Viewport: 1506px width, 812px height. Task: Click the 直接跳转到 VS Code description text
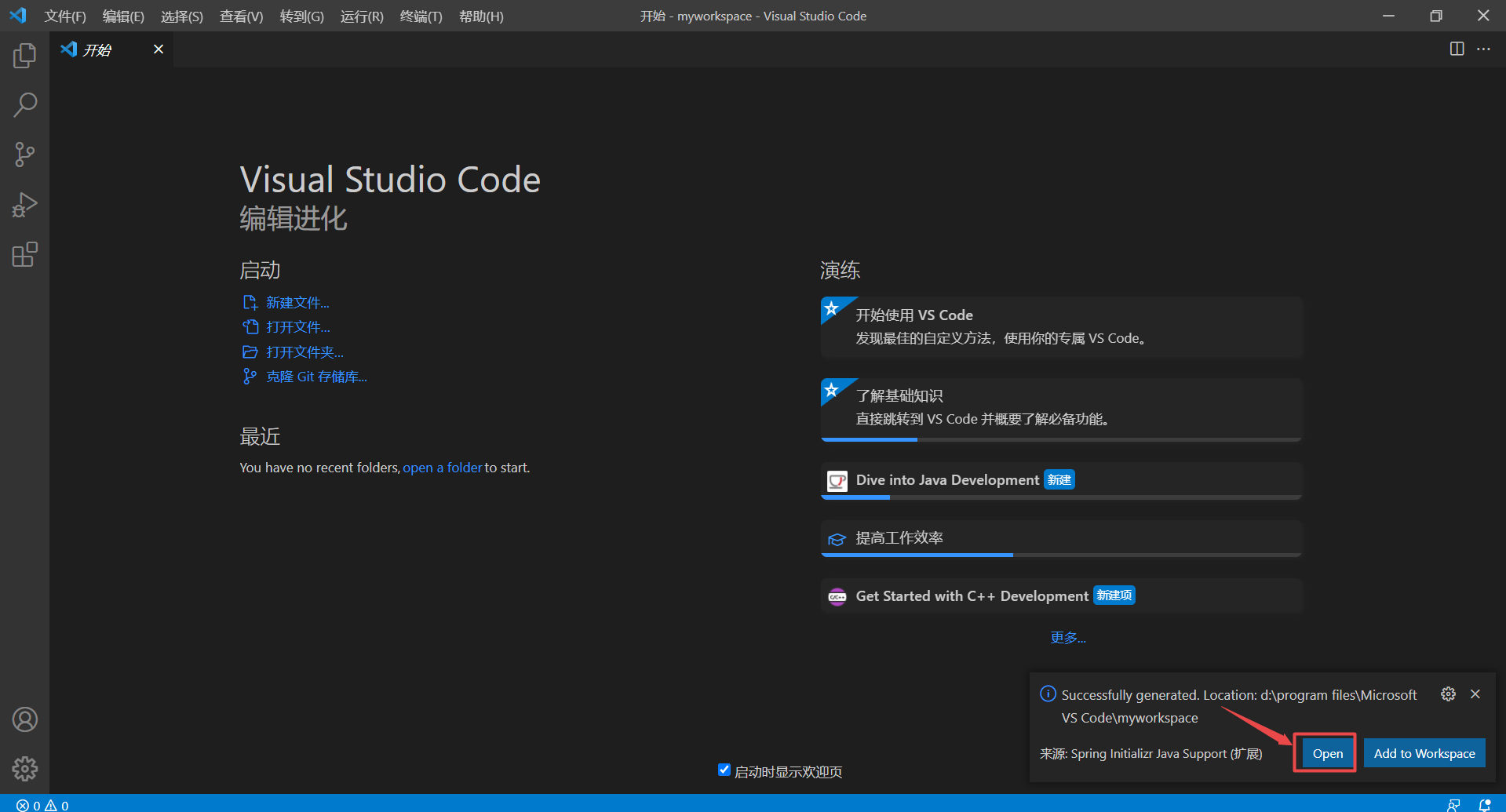coord(983,419)
